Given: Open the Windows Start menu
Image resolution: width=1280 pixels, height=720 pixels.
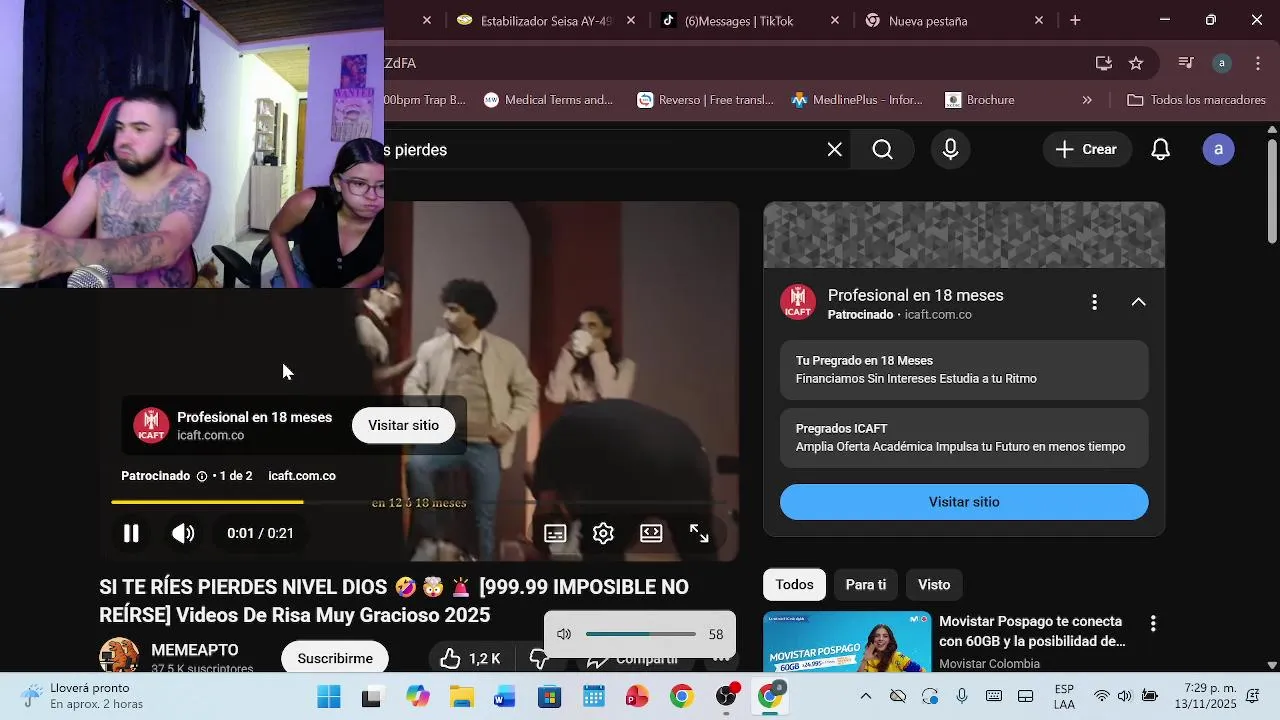Looking at the screenshot, I should click(x=328, y=697).
